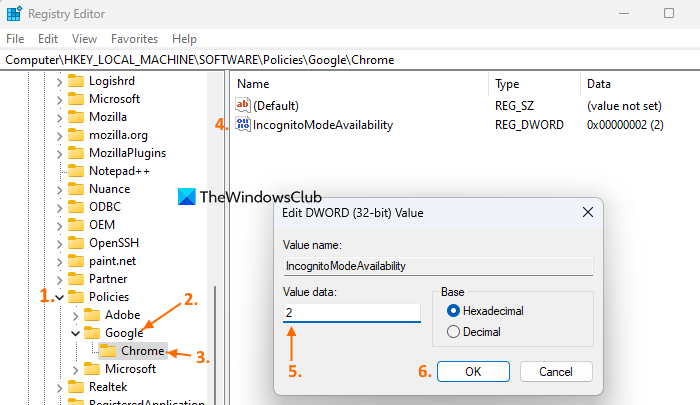Expand the Realtek key
This screenshot has width=700, height=405.
click(x=59, y=388)
